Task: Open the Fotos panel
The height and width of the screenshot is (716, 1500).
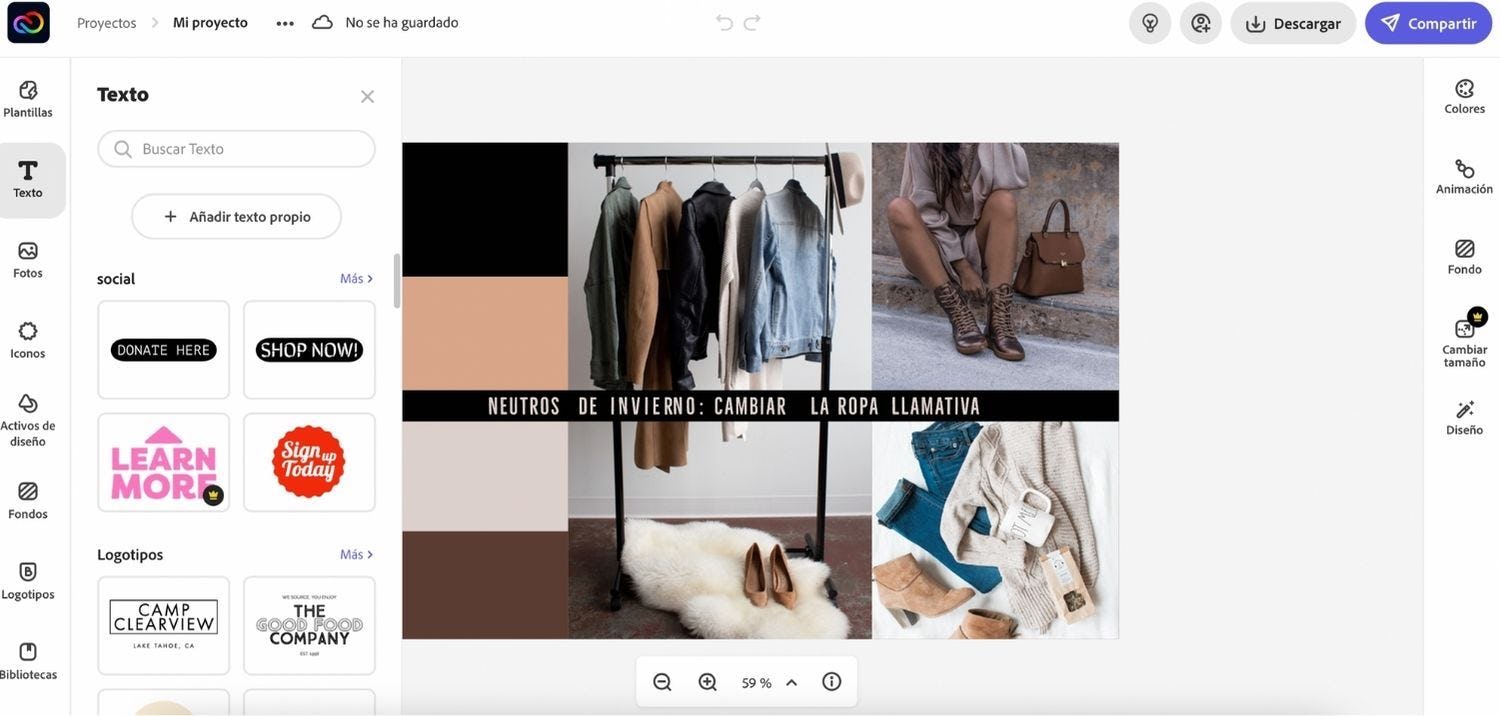Action: (28, 258)
